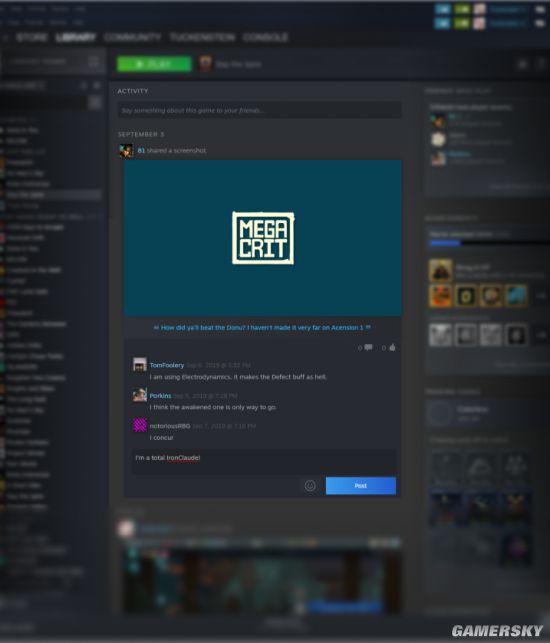550x643 pixels.
Task: Open the emoticon picker beside Post
Action: (x=310, y=486)
